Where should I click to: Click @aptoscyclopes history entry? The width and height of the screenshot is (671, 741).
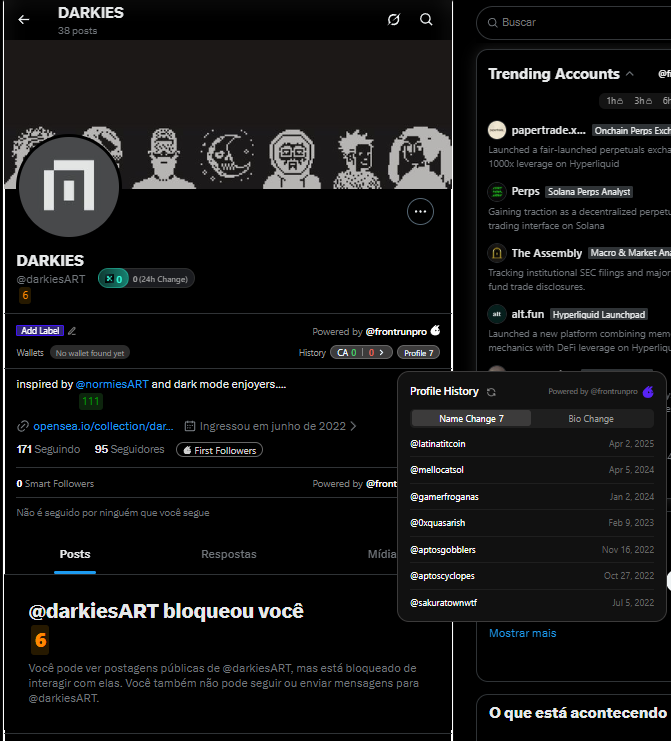pyautogui.click(x=442, y=576)
